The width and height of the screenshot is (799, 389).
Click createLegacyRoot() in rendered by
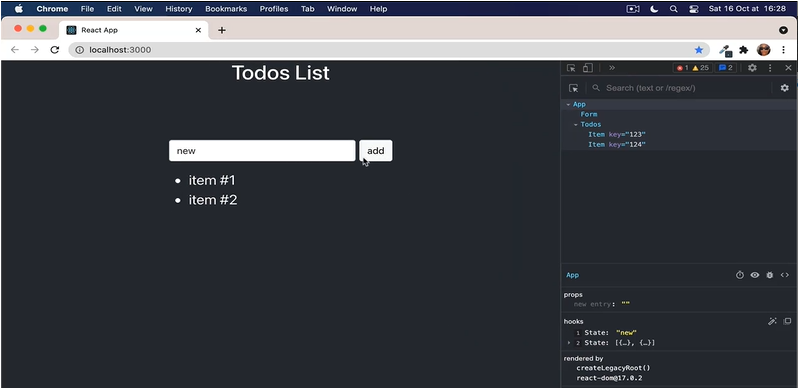(x=614, y=368)
